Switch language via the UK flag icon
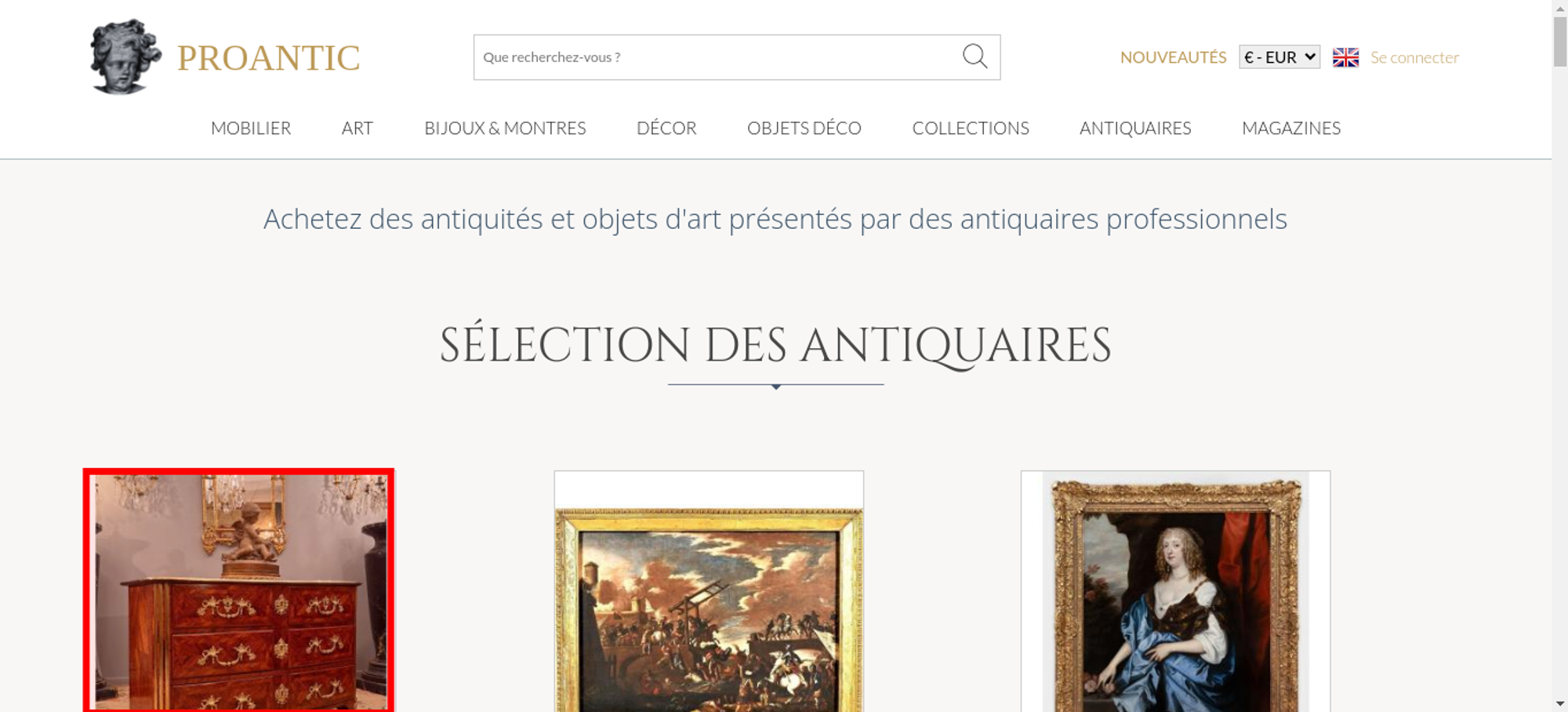The height and width of the screenshot is (712, 1568). [x=1345, y=57]
